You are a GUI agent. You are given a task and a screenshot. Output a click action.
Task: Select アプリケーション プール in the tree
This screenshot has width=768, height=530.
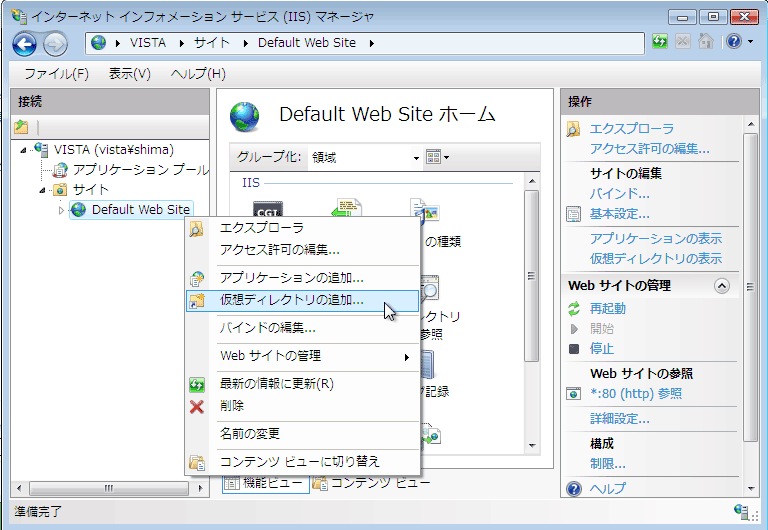(140, 170)
